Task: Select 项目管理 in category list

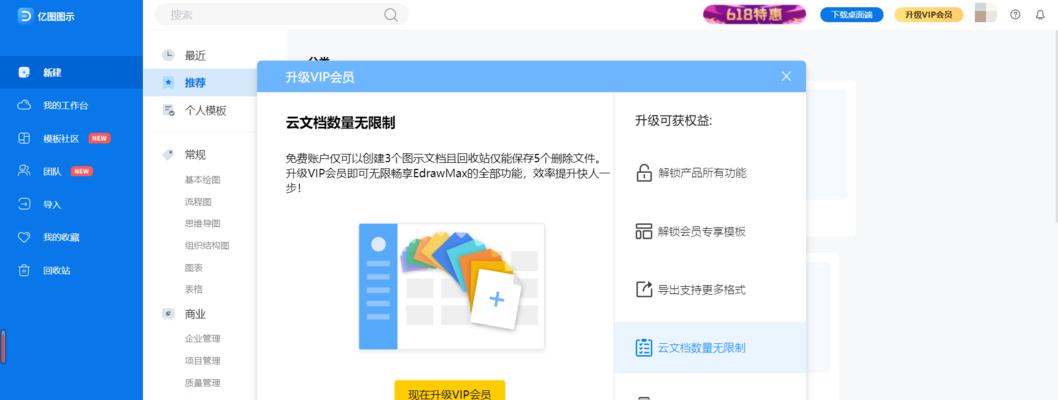Action: [x=202, y=361]
